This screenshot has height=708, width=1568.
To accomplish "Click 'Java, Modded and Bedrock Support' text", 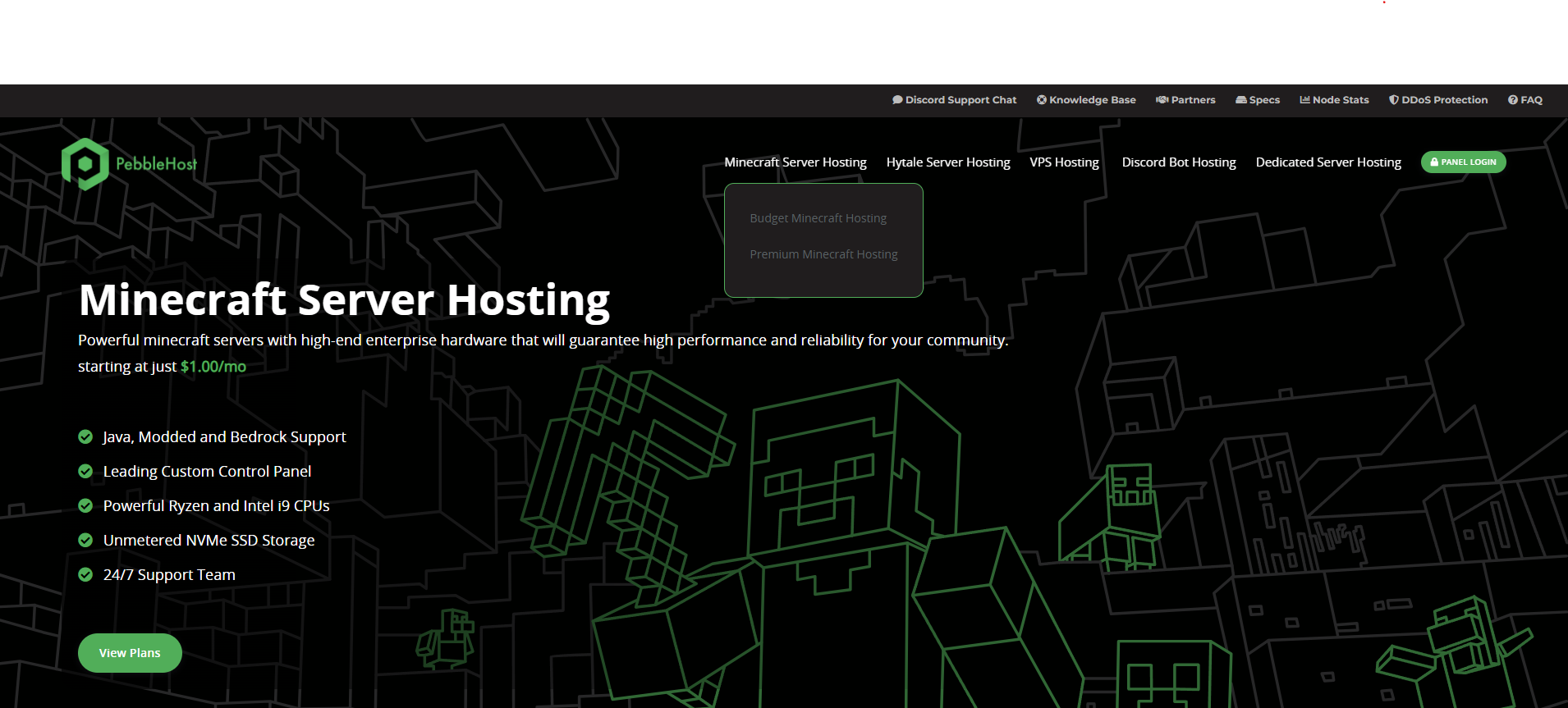I will [224, 437].
